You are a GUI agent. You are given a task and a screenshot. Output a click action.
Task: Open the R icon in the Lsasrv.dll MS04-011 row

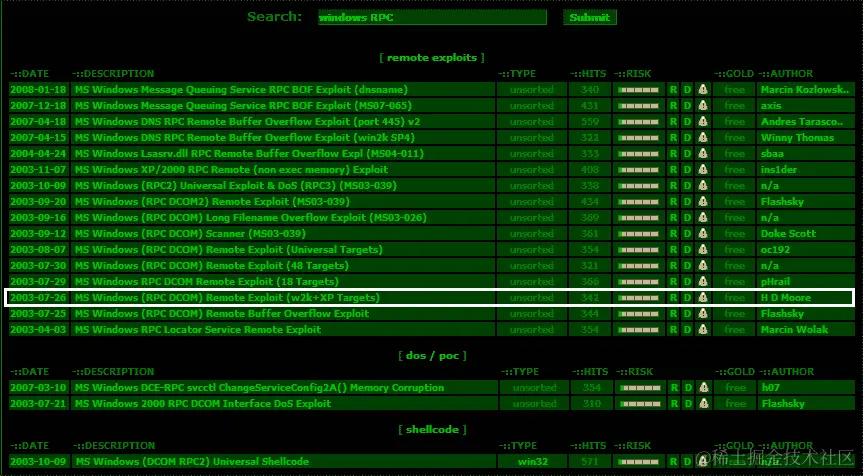[x=673, y=154]
